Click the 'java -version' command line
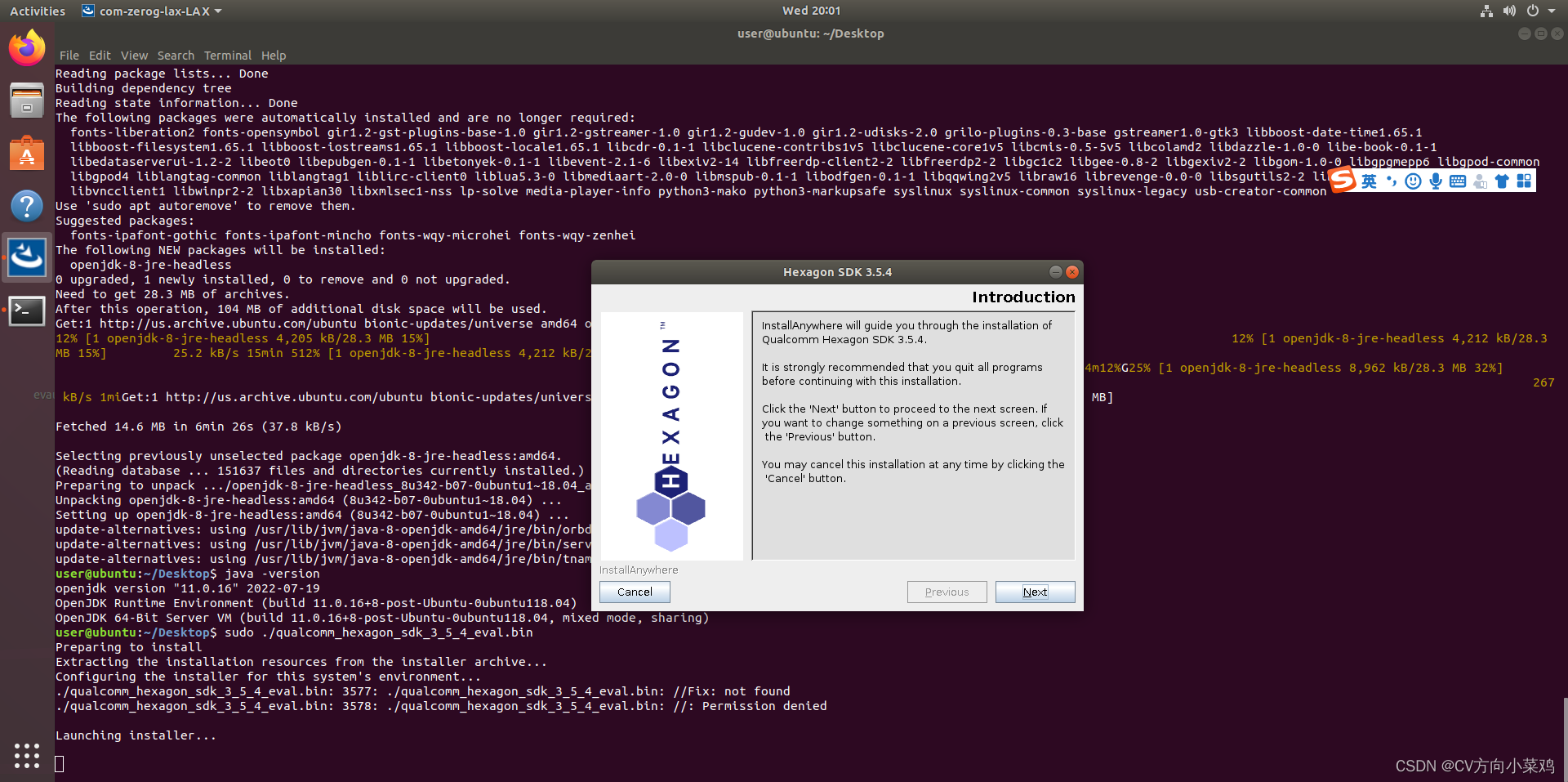Image resolution: width=1568 pixels, height=782 pixels. click(272, 574)
